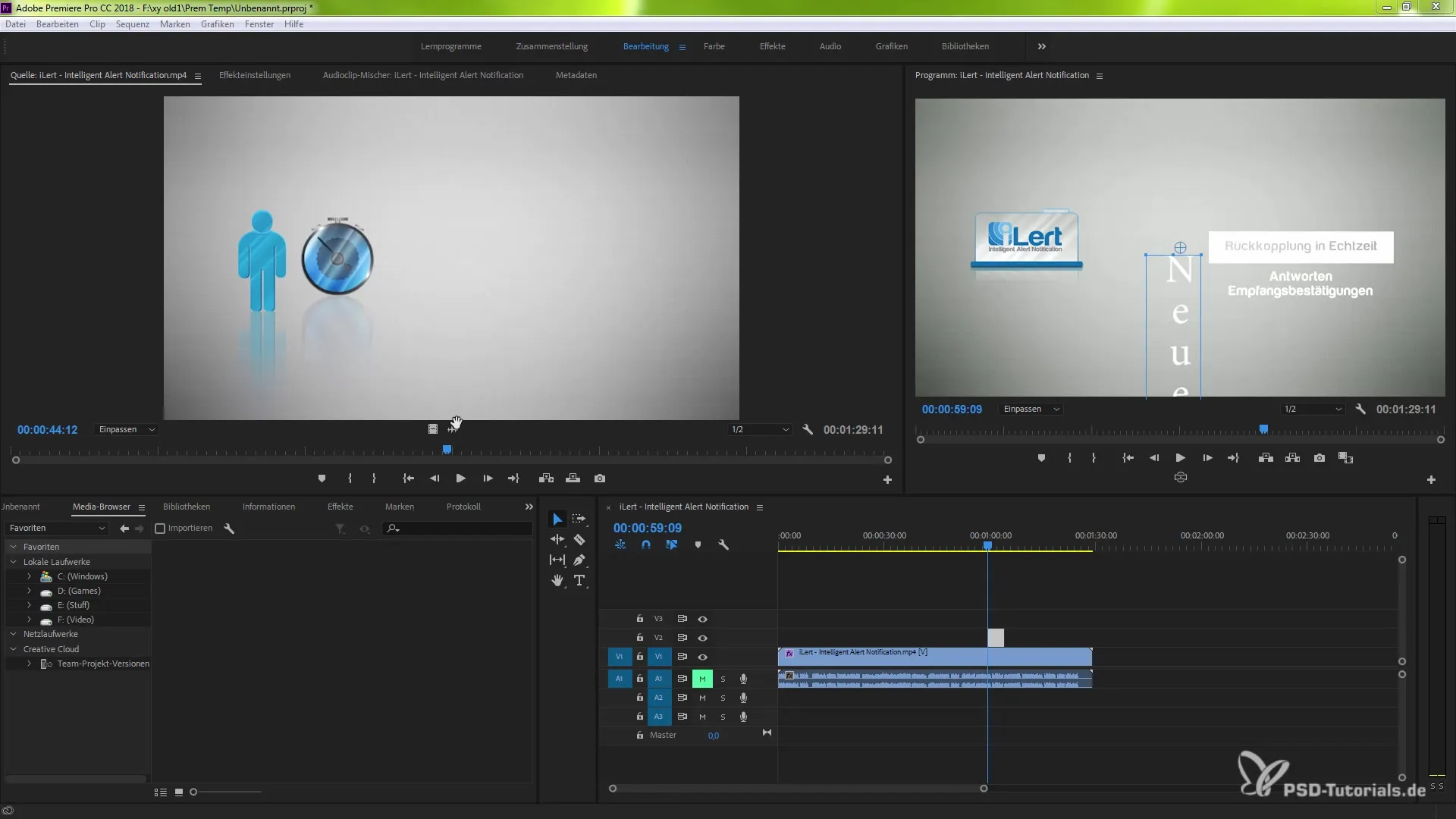Go to In point in Program monitor
This screenshot has height=819, width=1456.
(1128, 458)
